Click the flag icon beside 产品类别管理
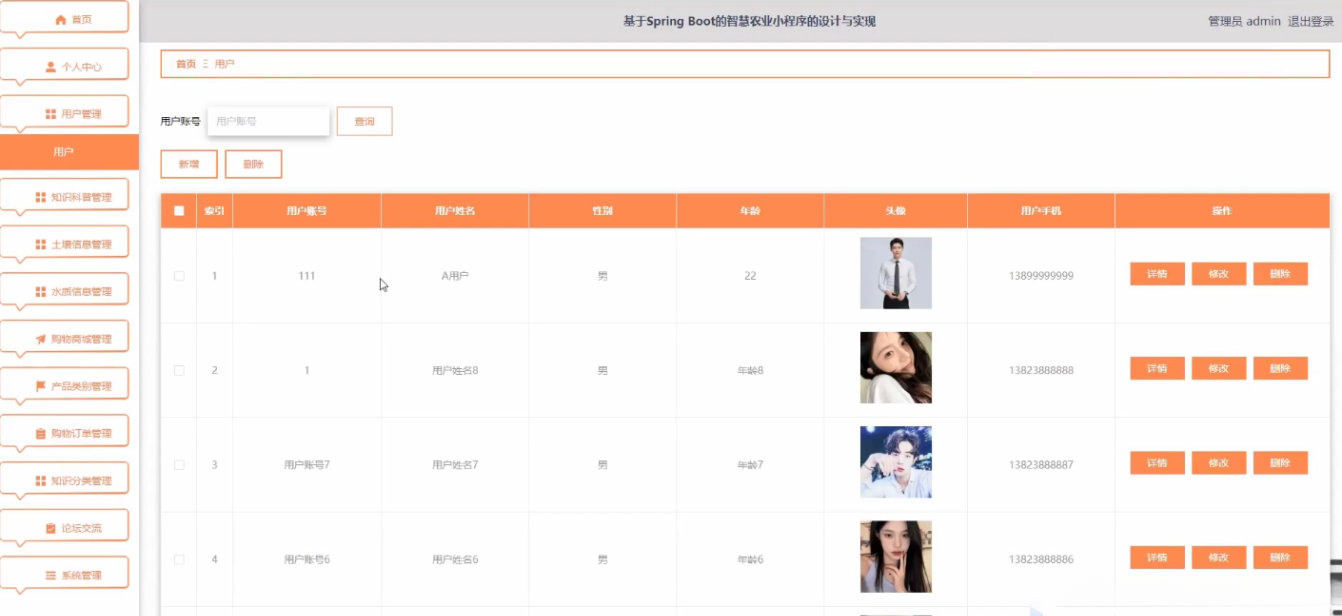 click(41, 386)
